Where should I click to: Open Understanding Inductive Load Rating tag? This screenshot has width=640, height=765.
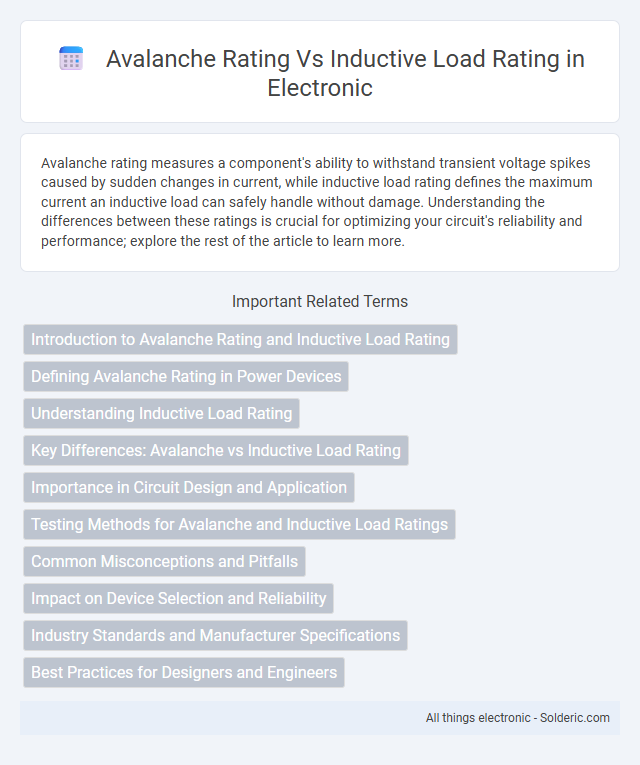161,413
